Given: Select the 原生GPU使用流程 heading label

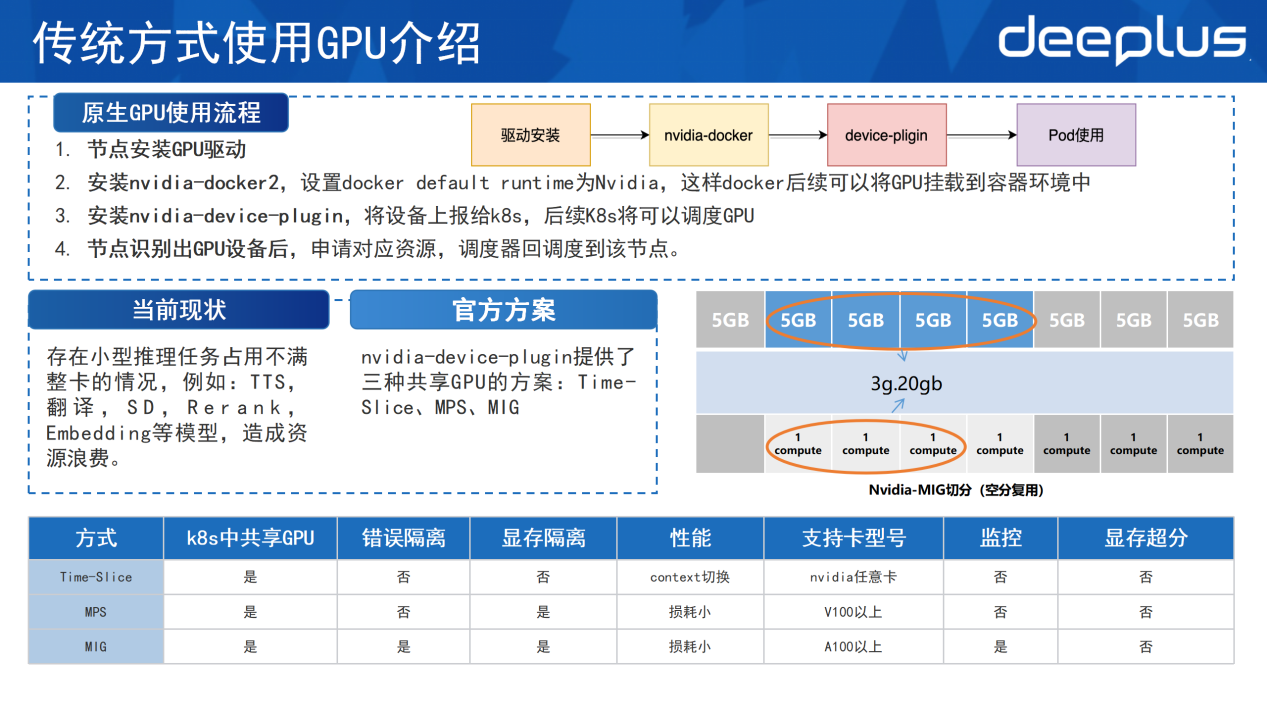Looking at the screenshot, I should (x=171, y=113).
